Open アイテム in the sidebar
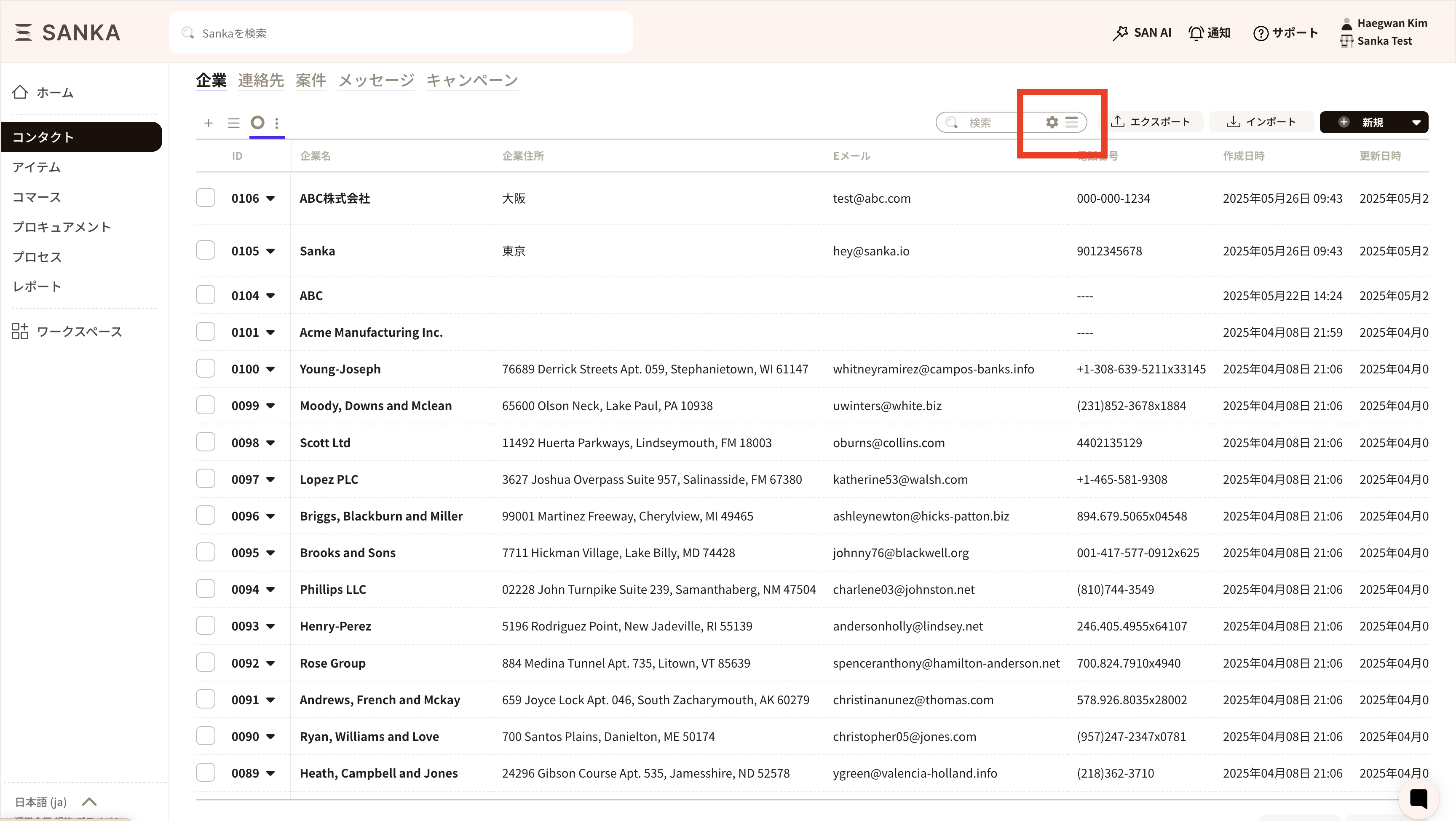The image size is (1456, 821). pos(37,167)
